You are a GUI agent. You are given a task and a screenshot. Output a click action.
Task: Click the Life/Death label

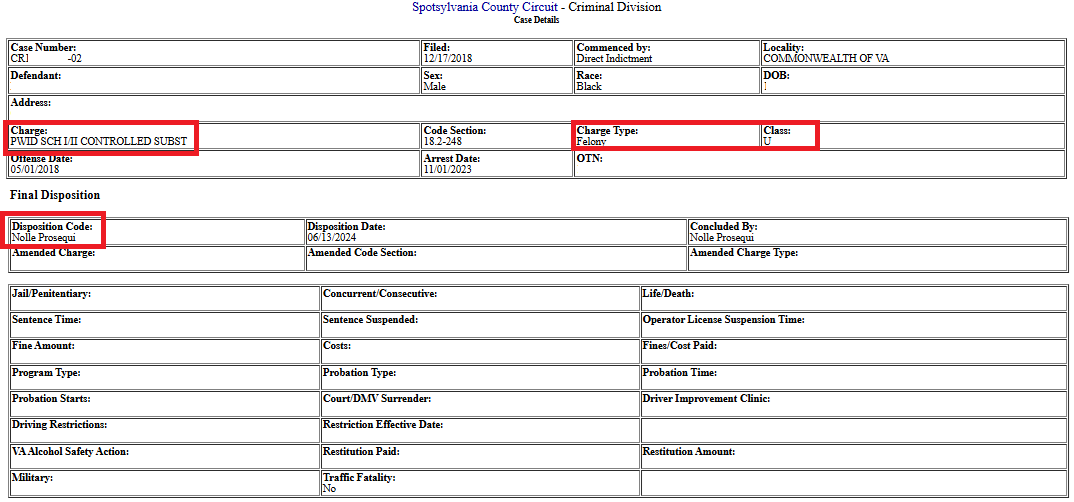tap(669, 293)
